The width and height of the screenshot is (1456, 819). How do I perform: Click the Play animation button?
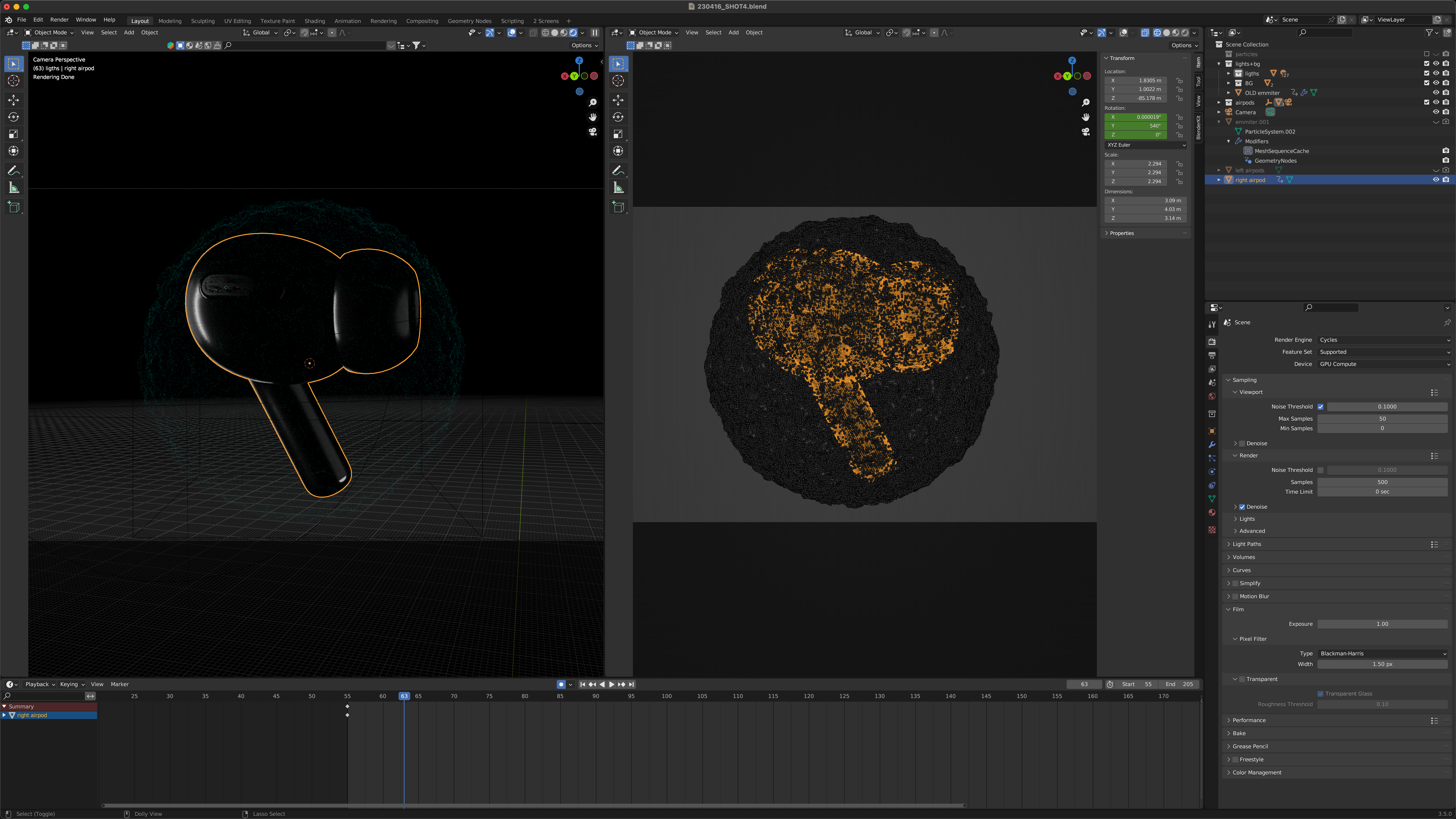pos(612,684)
